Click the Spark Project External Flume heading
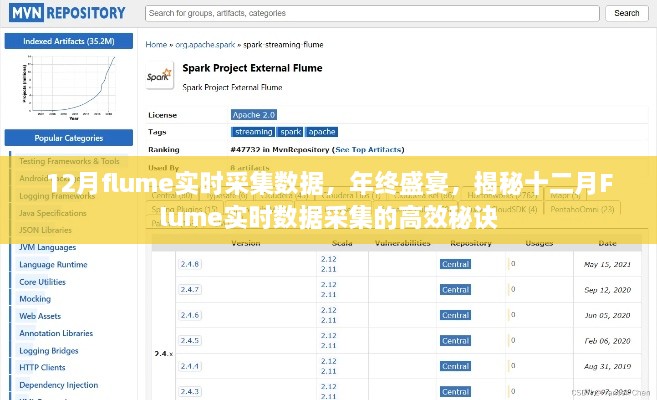Viewport: 657px width, 400px height. (252, 68)
